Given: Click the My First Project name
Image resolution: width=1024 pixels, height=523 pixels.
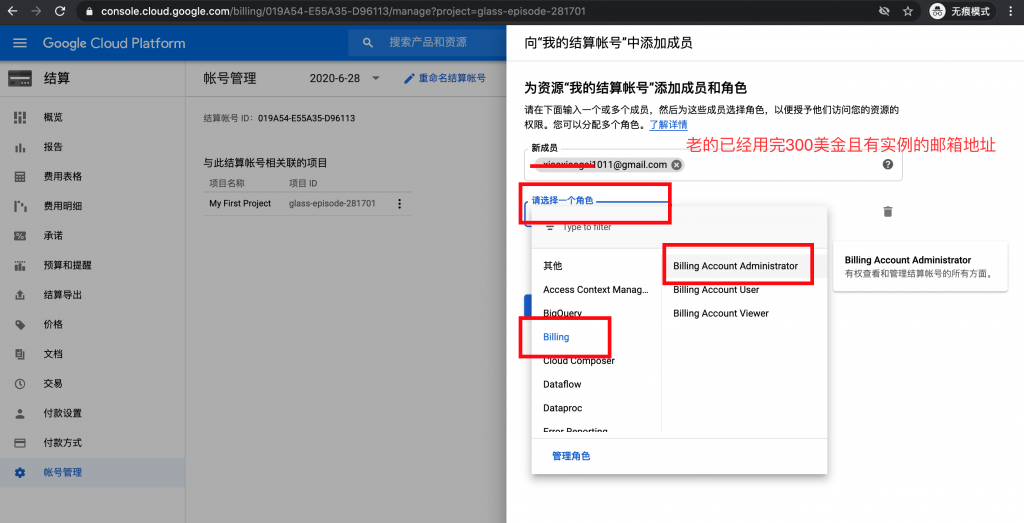Looking at the screenshot, I should (x=240, y=204).
